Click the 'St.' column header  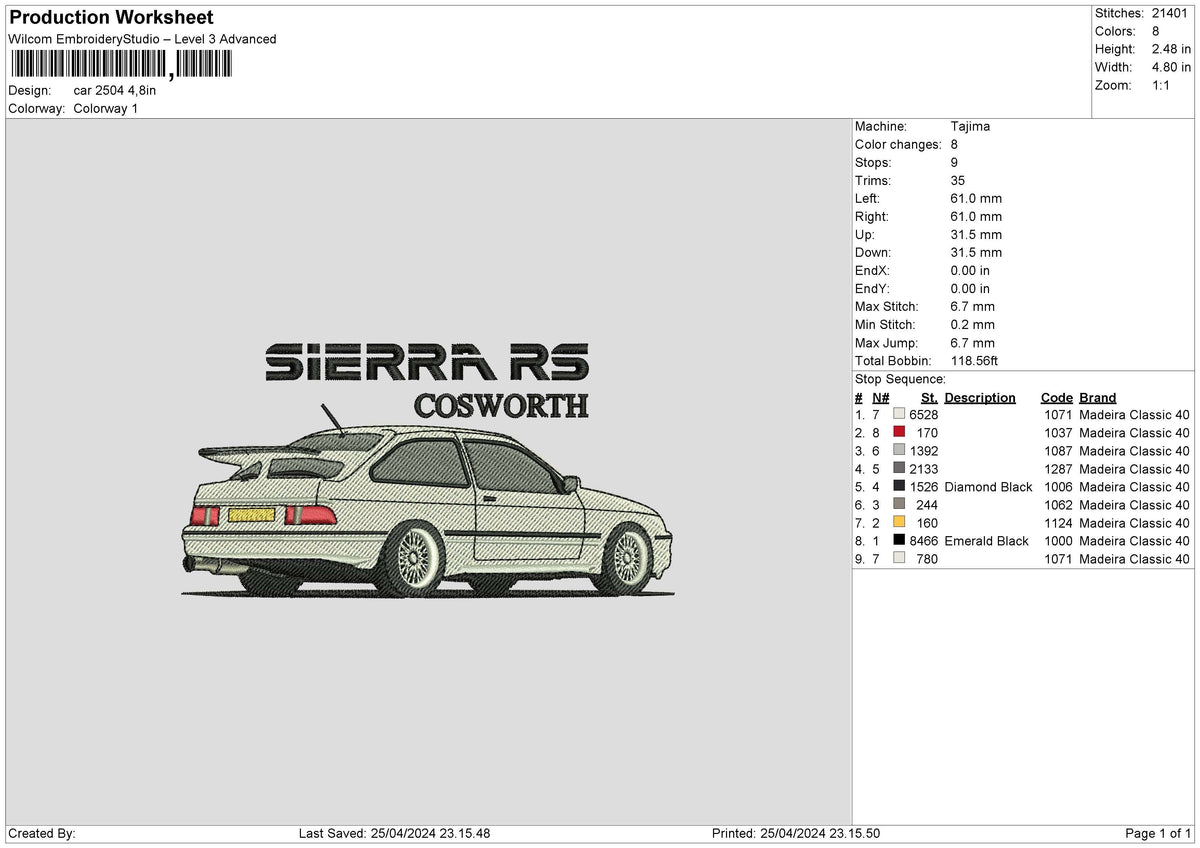coord(929,398)
